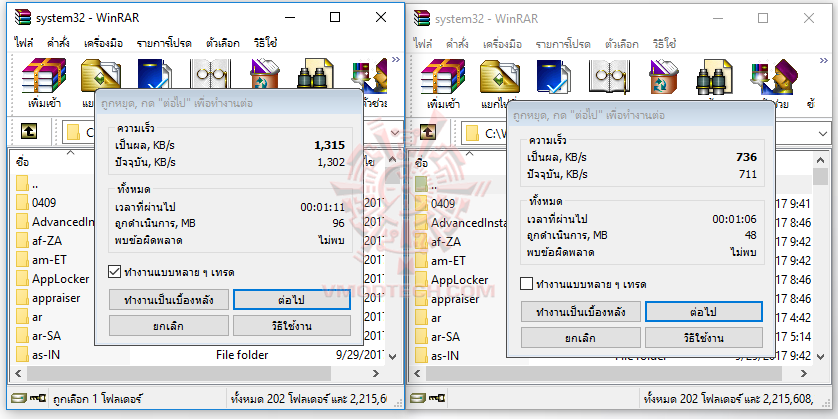
Task: Click the Wizard (ตัวช่วย) icon in right window toolbar
Action: [774, 76]
